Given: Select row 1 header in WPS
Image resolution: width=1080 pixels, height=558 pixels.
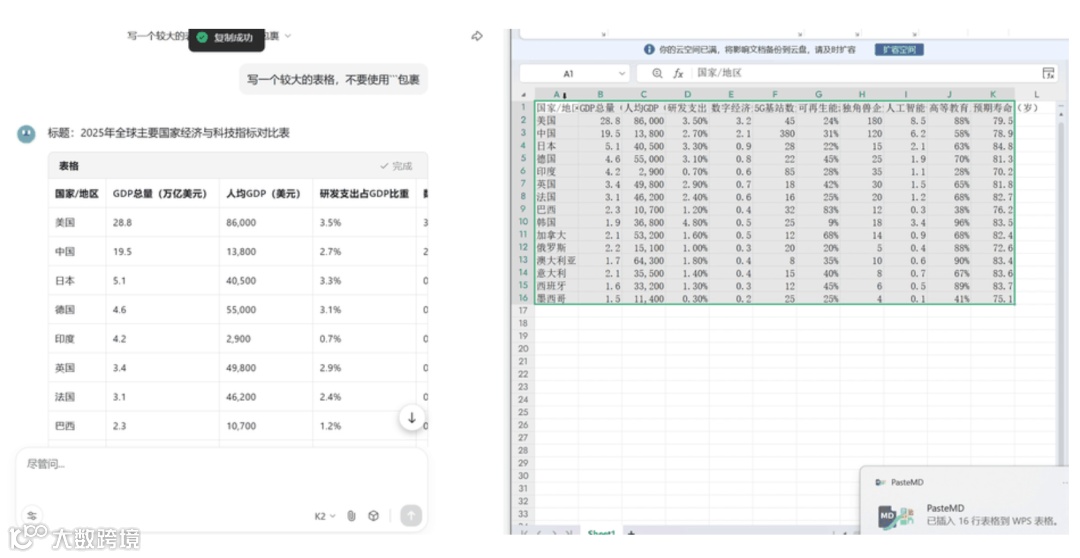Looking at the screenshot, I should click(x=524, y=107).
